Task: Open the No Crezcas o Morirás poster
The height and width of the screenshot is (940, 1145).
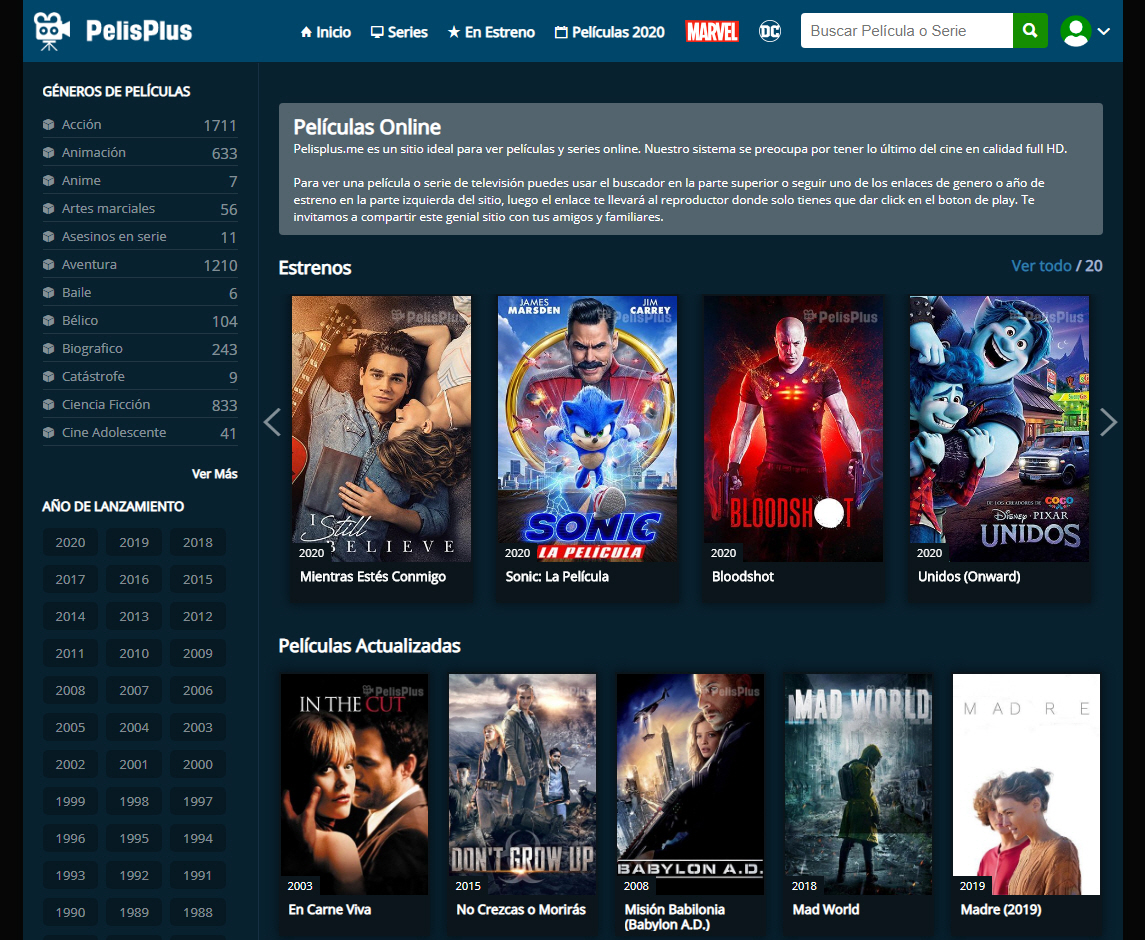Action: click(x=522, y=784)
